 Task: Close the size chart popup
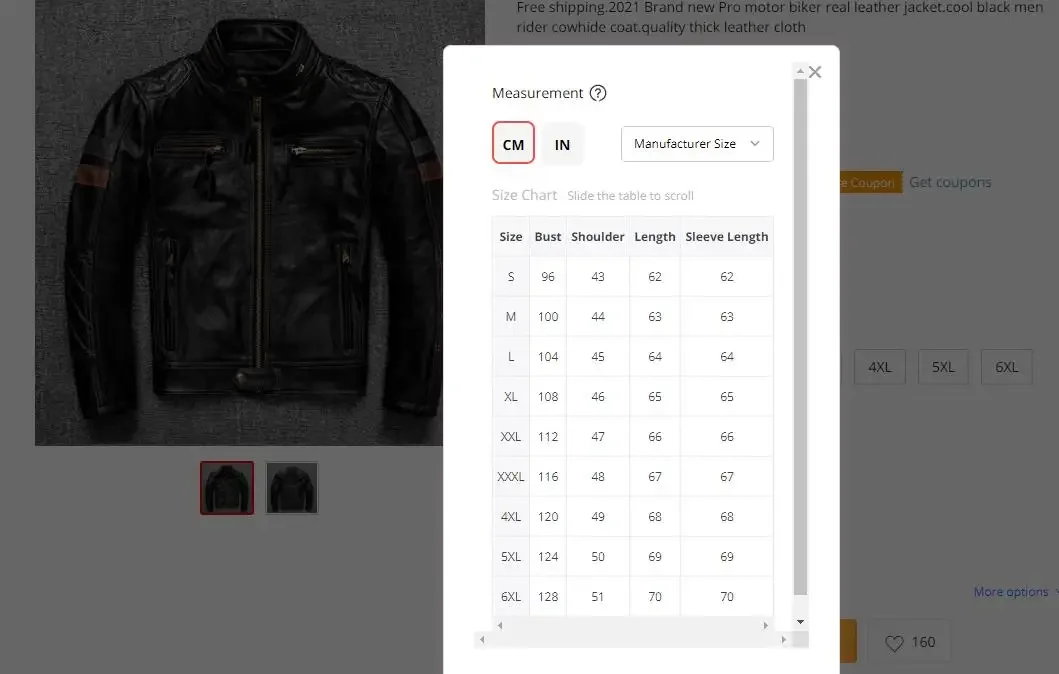click(815, 72)
